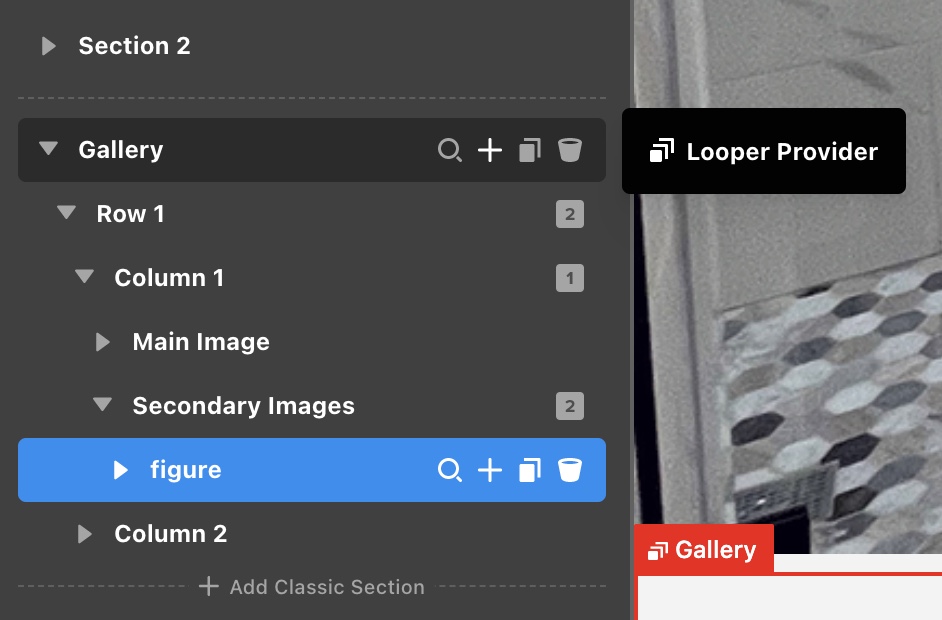The height and width of the screenshot is (620, 942).
Task: Duplicate the figure element with the copy icon
Action: point(530,470)
